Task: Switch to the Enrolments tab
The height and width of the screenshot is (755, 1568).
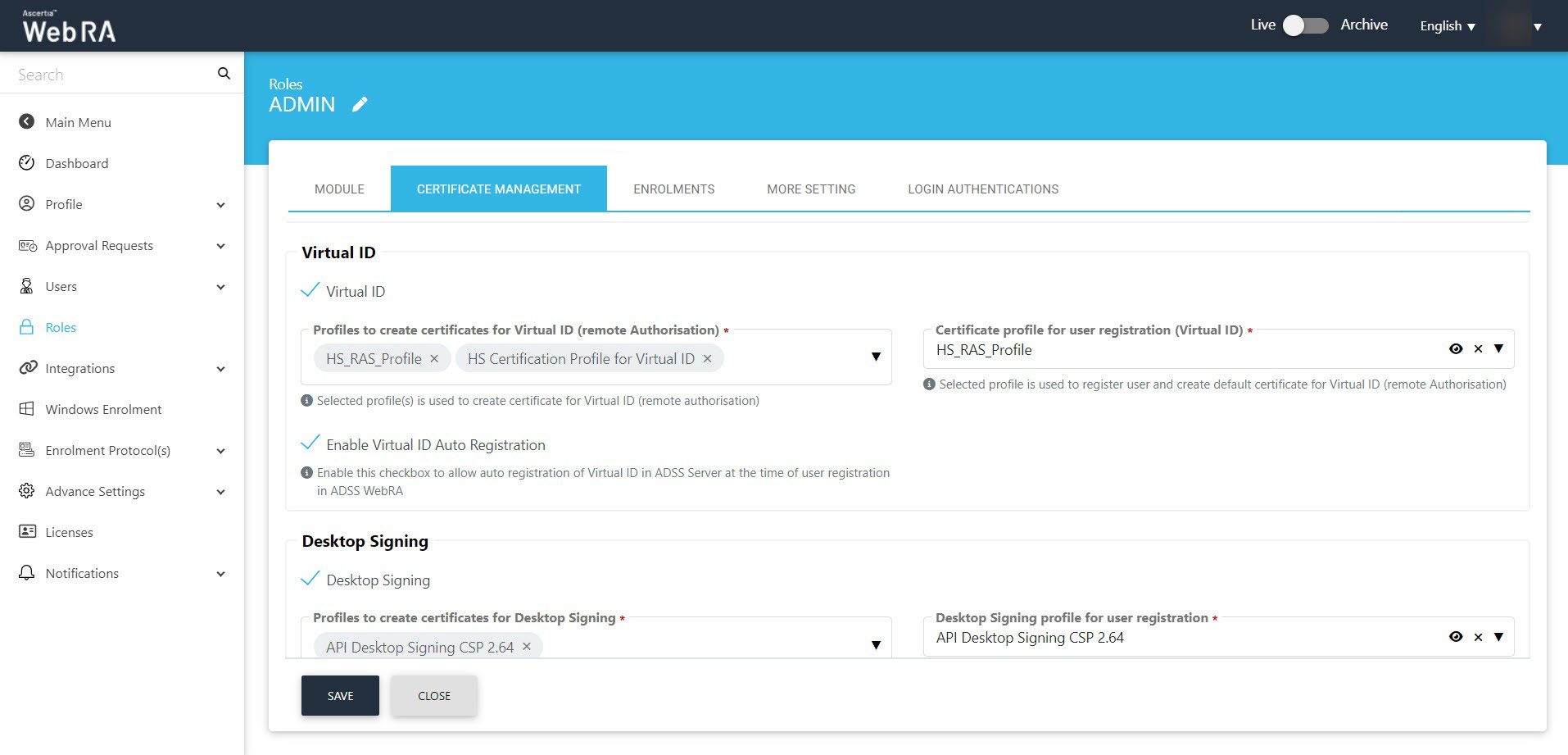Action: (673, 189)
